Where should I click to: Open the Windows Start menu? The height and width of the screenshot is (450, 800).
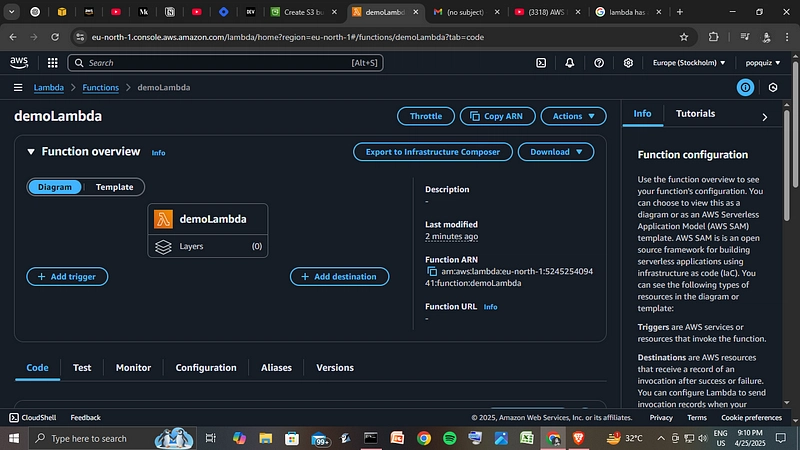coord(14,438)
